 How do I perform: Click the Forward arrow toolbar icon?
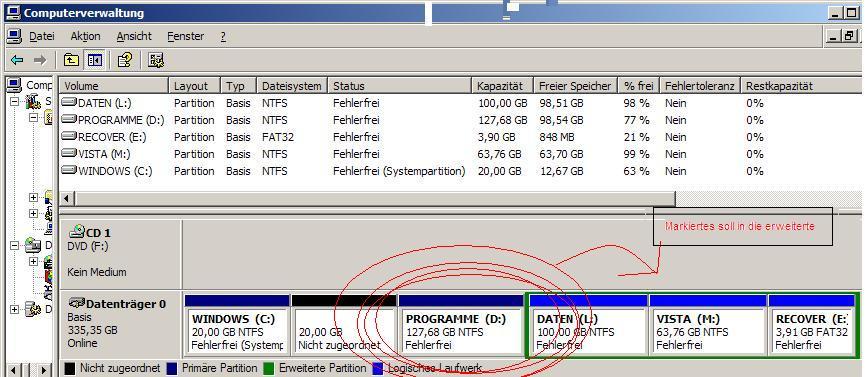pos(40,60)
